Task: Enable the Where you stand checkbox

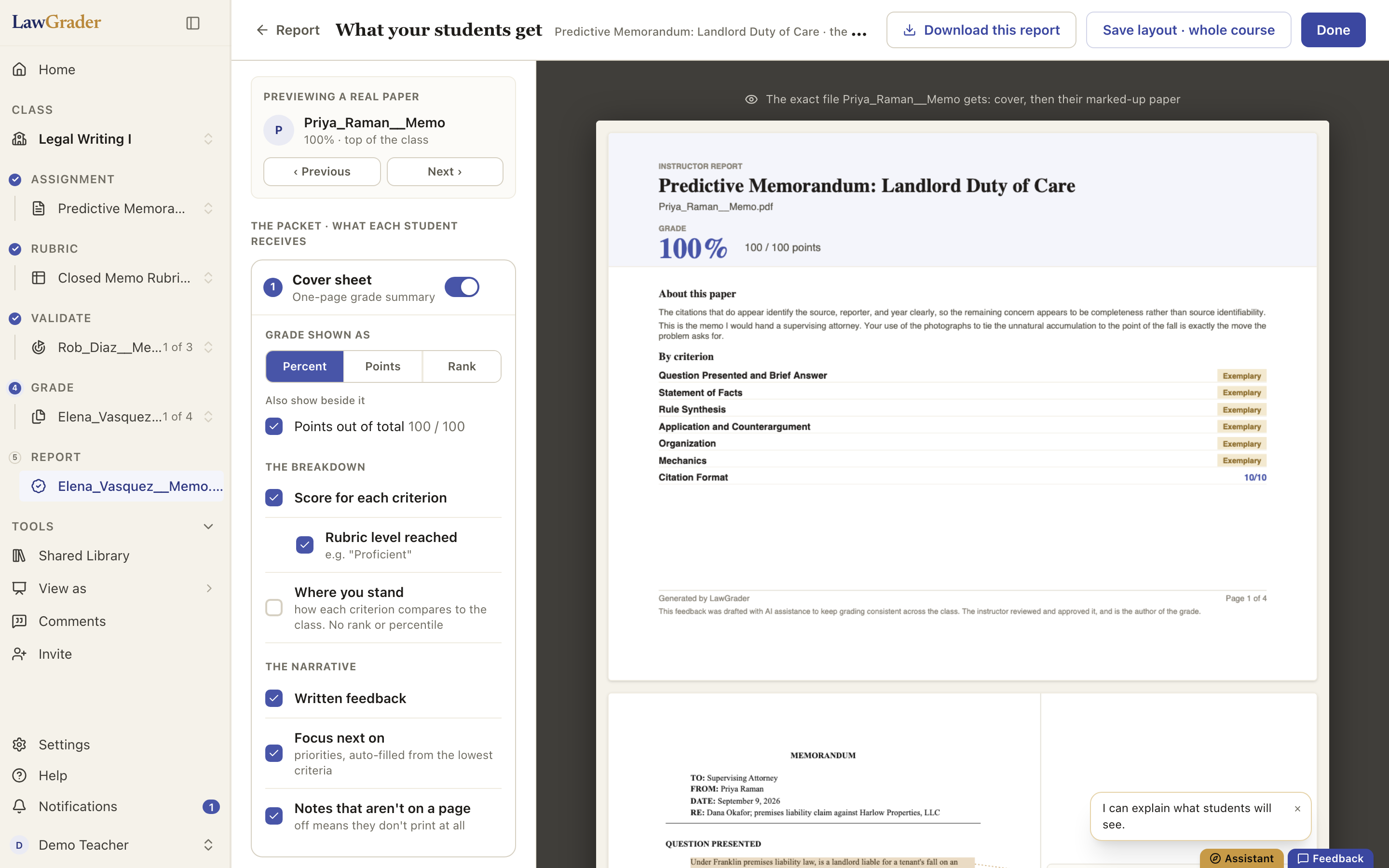Action: tap(274, 608)
